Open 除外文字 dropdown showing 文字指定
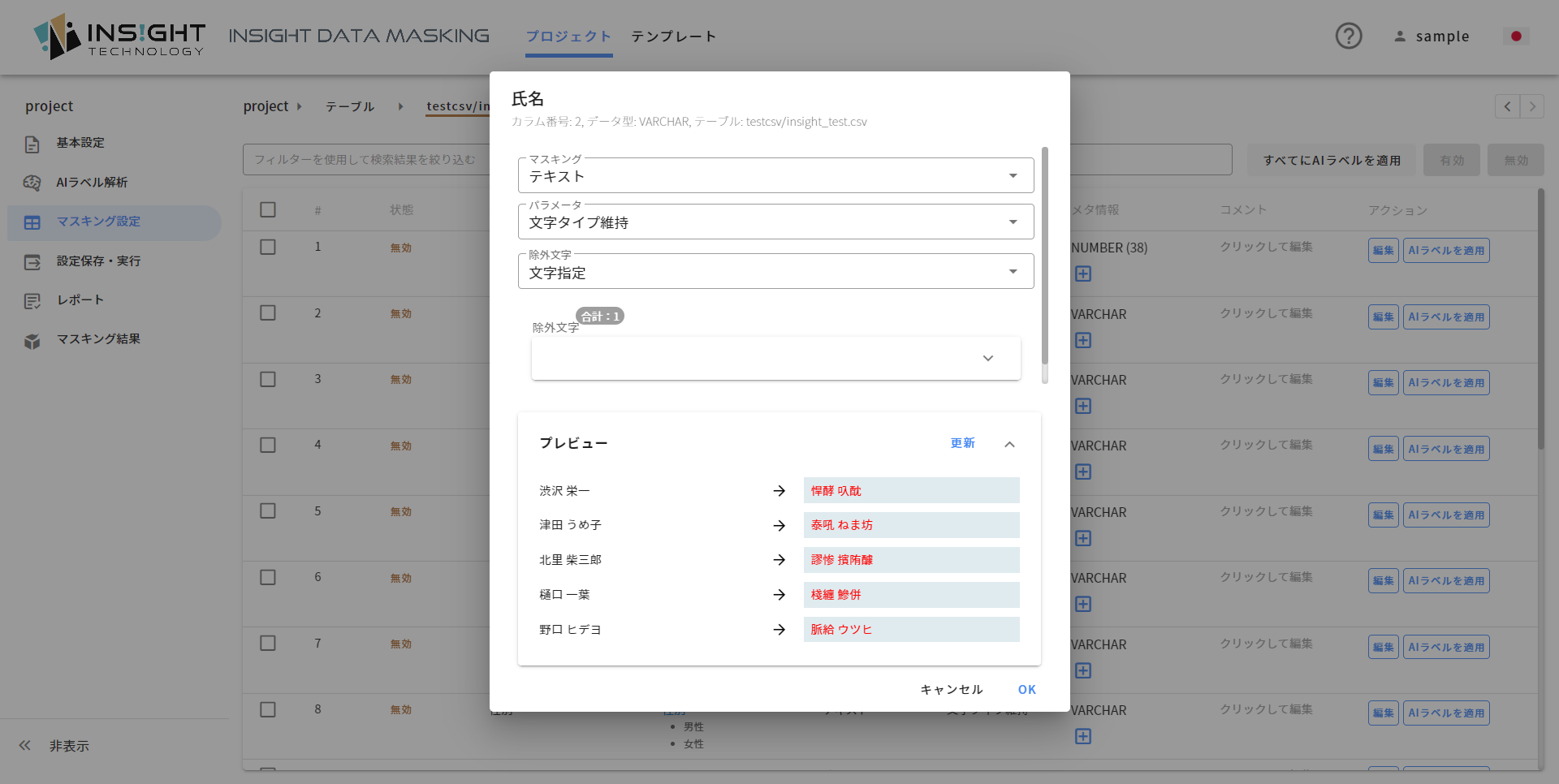 click(775, 272)
